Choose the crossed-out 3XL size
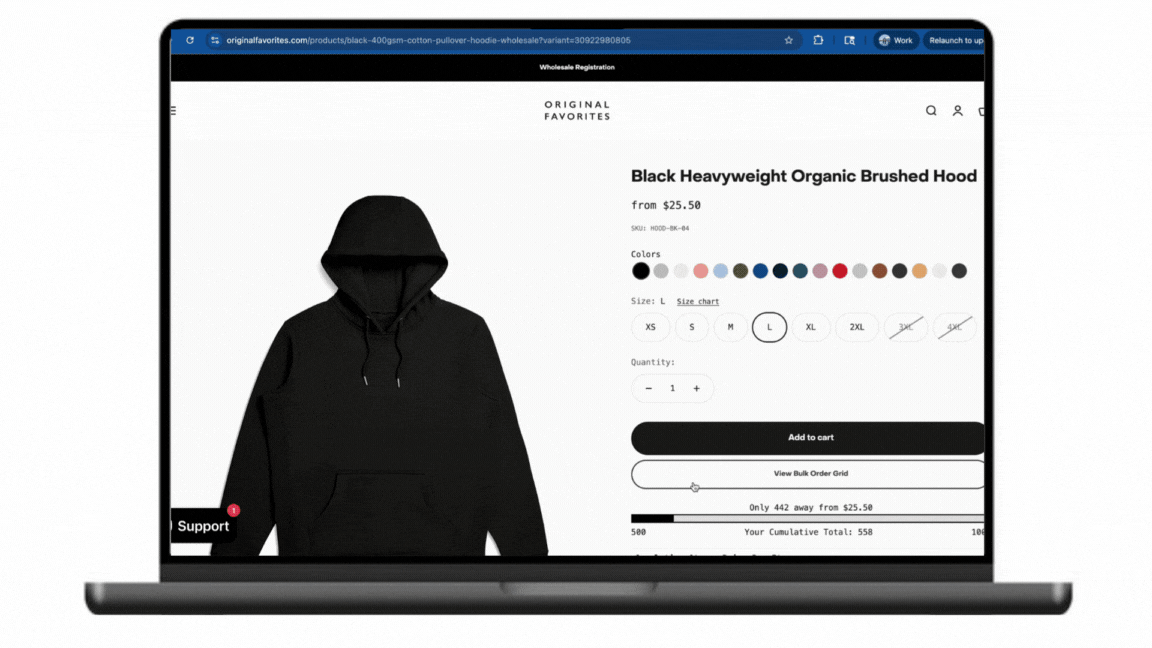The height and width of the screenshot is (648, 1152). 905,327
